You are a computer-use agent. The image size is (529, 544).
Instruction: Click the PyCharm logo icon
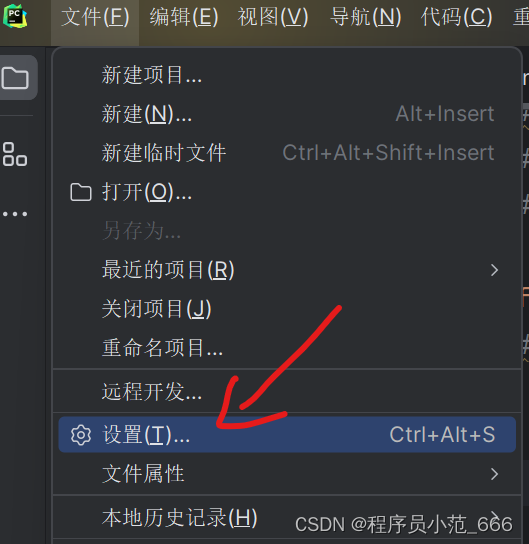point(15,16)
